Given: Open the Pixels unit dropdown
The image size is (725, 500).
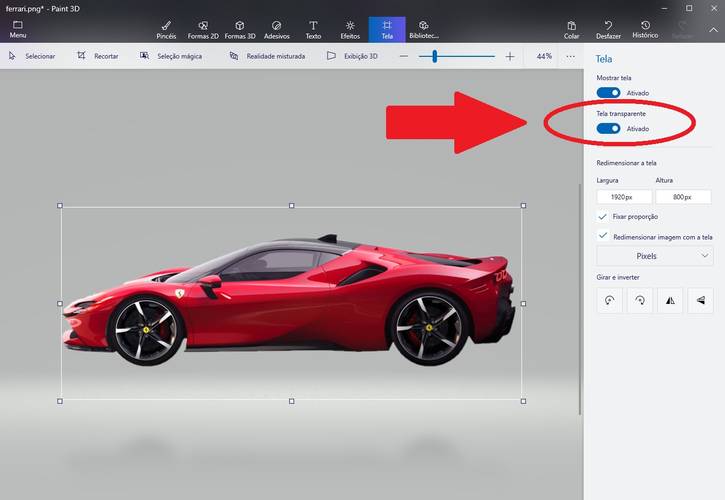Looking at the screenshot, I should coord(655,256).
